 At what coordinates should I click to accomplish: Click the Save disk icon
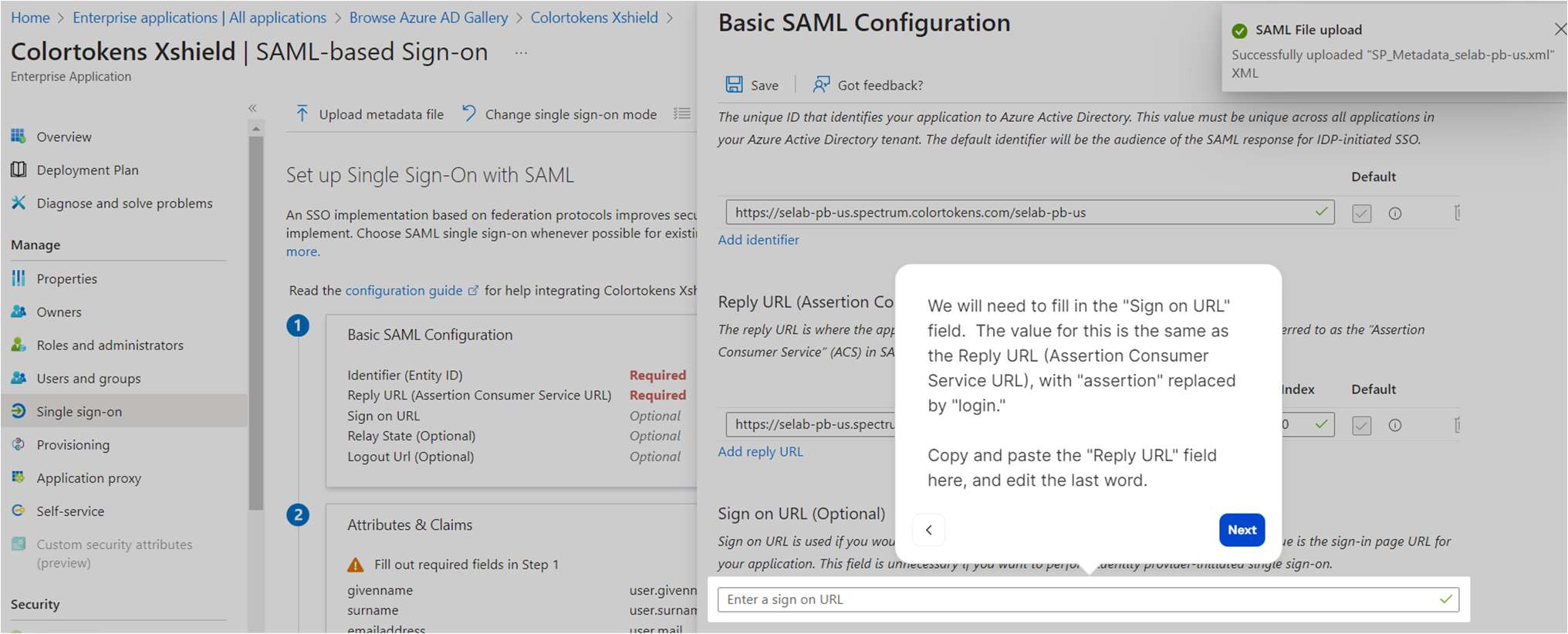pyautogui.click(x=734, y=85)
